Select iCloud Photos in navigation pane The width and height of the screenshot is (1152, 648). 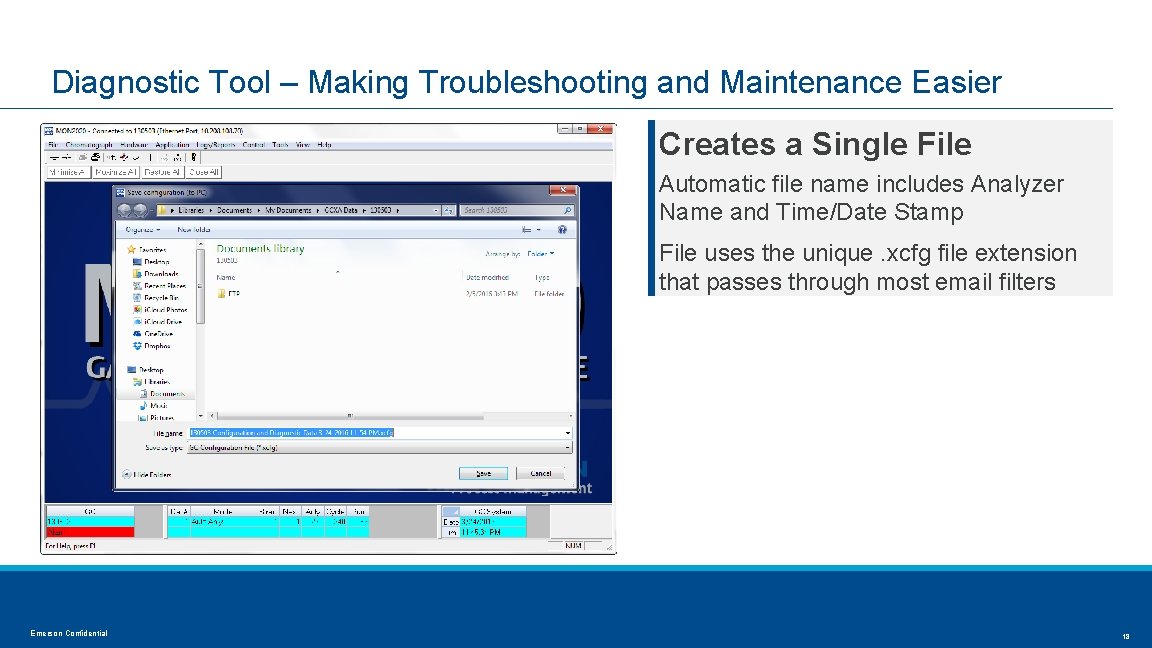(x=160, y=310)
